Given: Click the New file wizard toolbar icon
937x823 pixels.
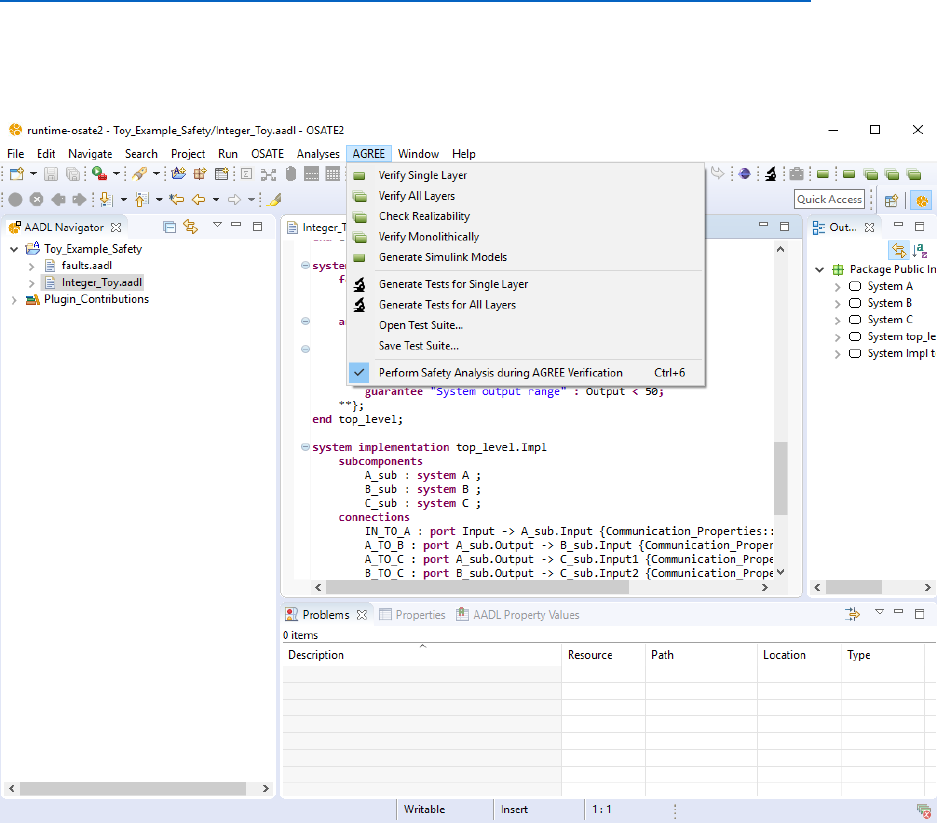Looking at the screenshot, I should [x=17, y=174].
